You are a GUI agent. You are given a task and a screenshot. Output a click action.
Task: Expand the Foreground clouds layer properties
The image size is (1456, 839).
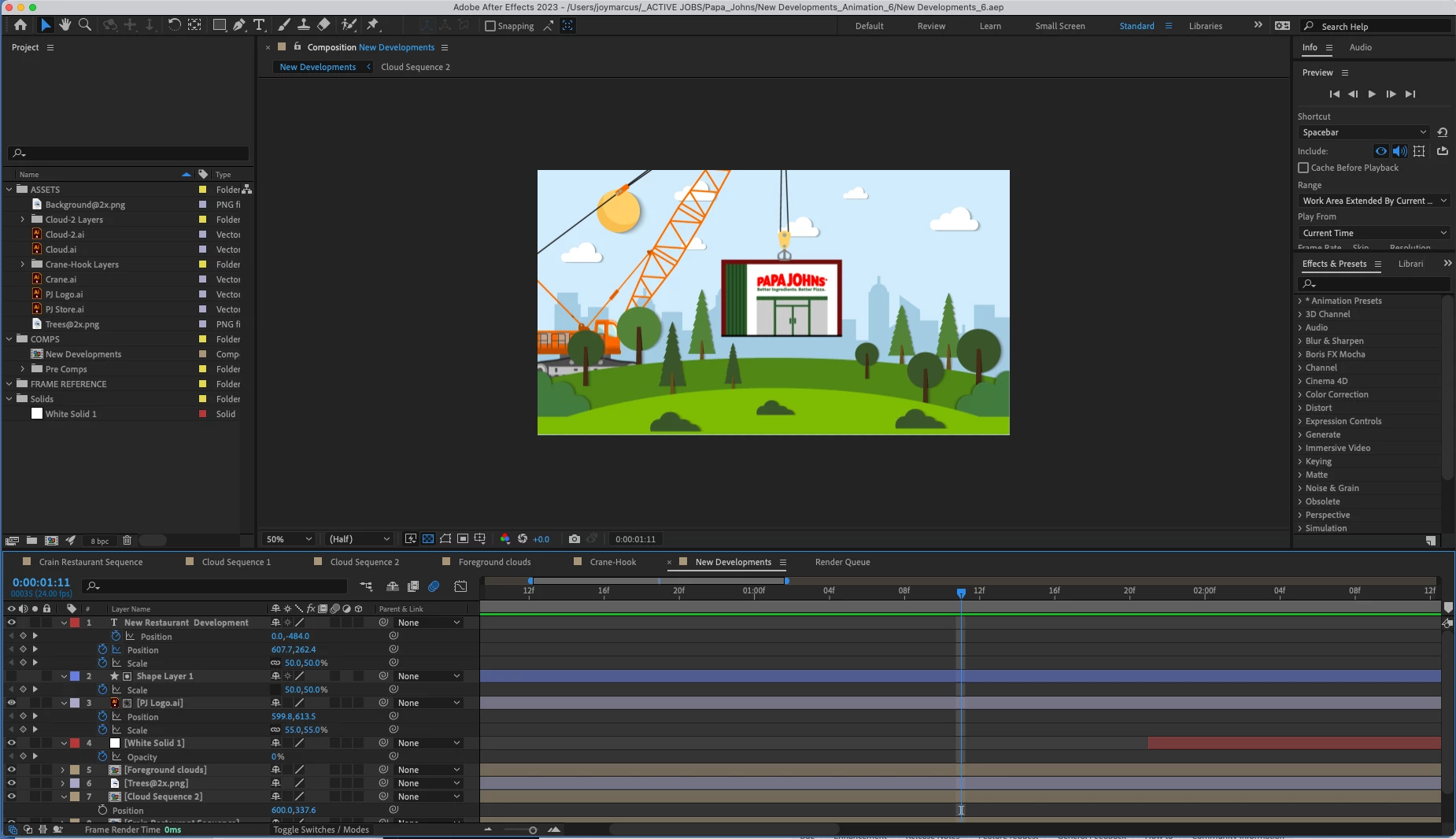click(63, 770)
